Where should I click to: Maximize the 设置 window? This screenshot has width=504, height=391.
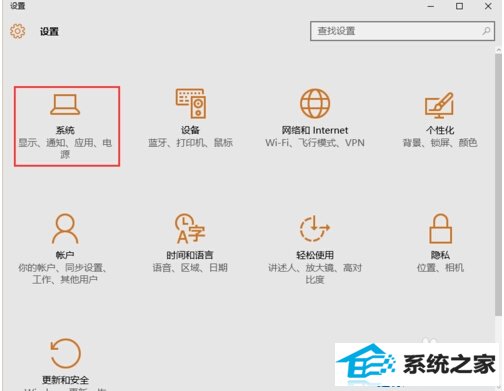459,6
